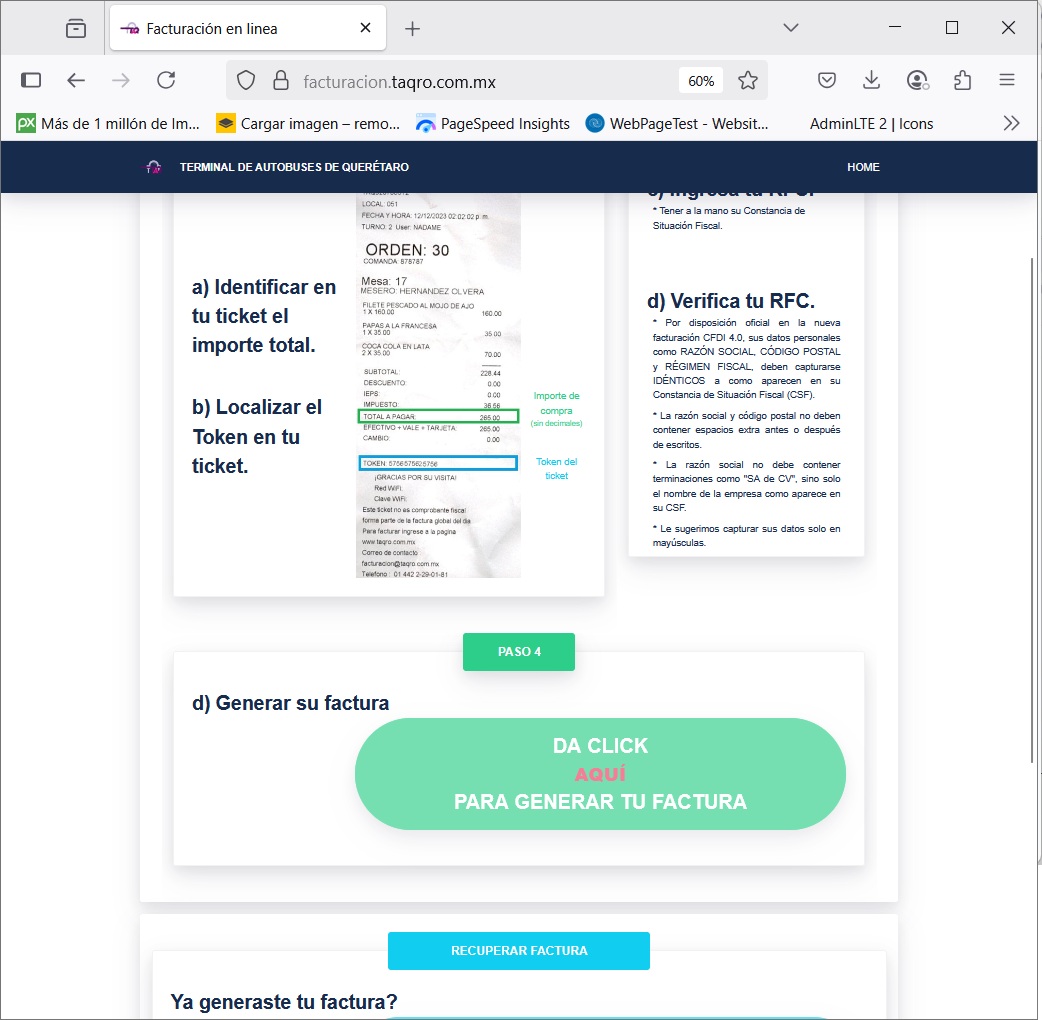Image resolution: width=1042 pixels, height=1020 pixels.
Task: Expand the list all tabs dropdown
Action: click(791, 28)
